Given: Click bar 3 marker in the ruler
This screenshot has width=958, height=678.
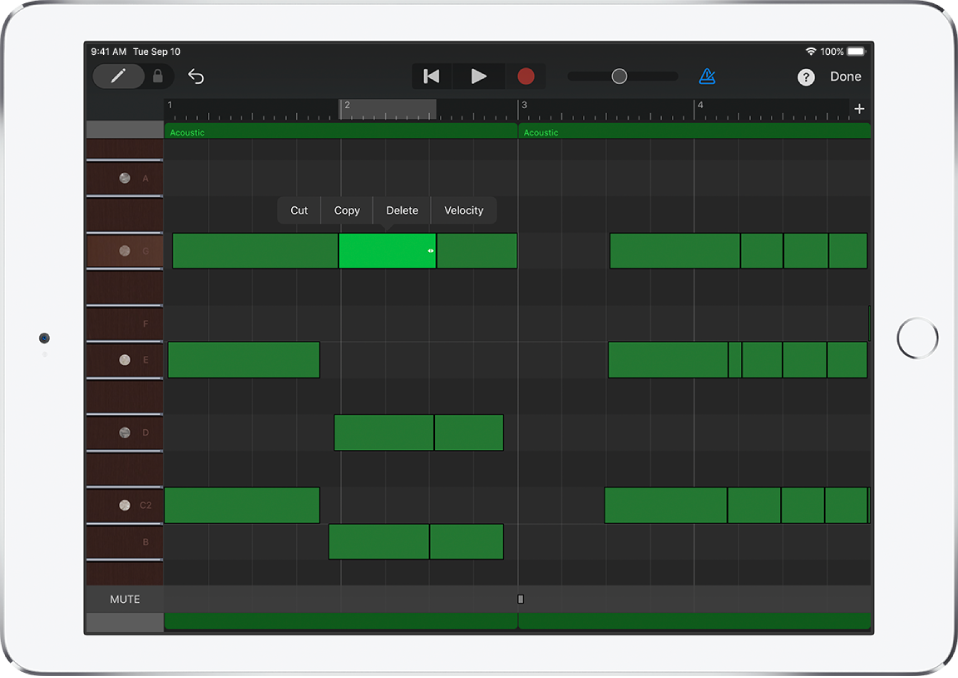Looking at the screenshot, I should pos(524,106).
